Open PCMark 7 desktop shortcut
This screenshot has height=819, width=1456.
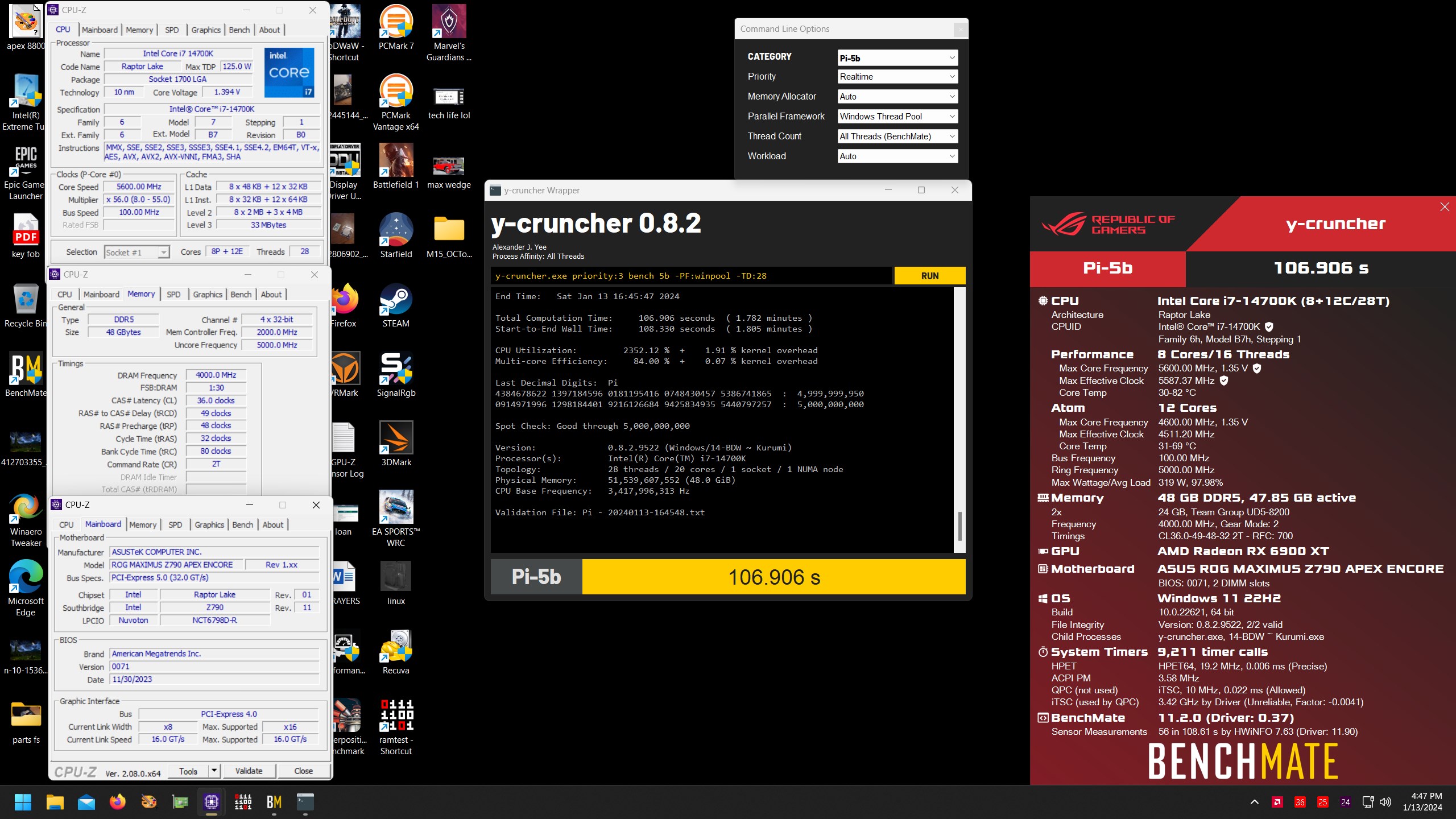(396, 27)
